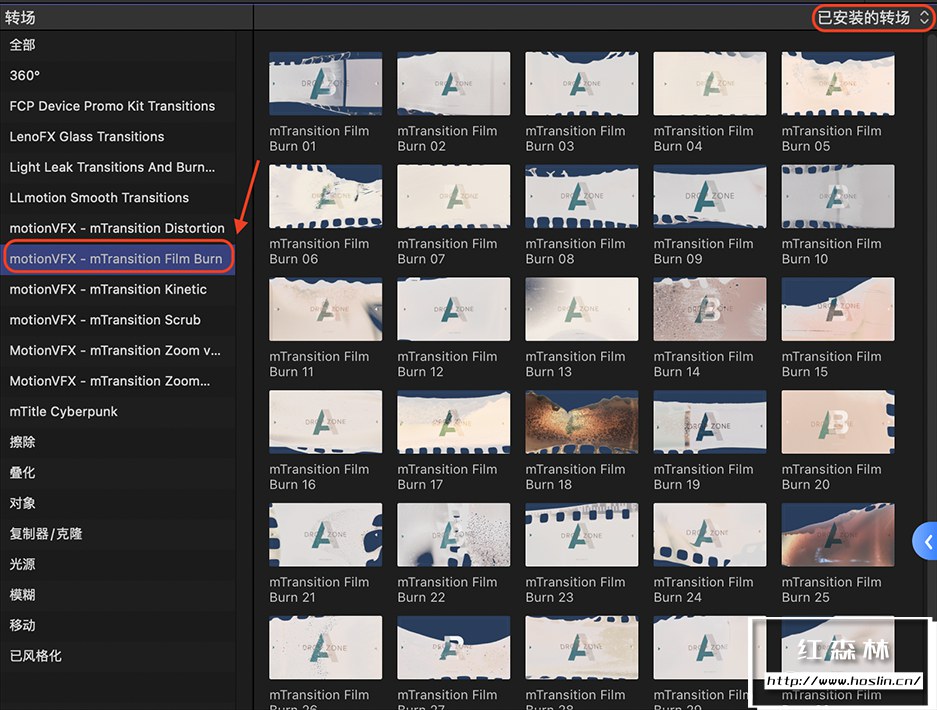Select mTransition Film Burn 10 thumbnail

coord(838,196)
